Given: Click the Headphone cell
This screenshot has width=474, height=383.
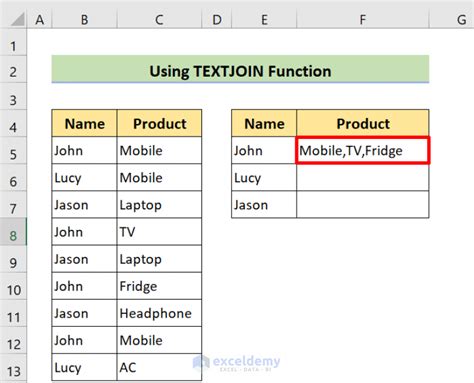Looking at the screenshot, I should click(159, 313).
